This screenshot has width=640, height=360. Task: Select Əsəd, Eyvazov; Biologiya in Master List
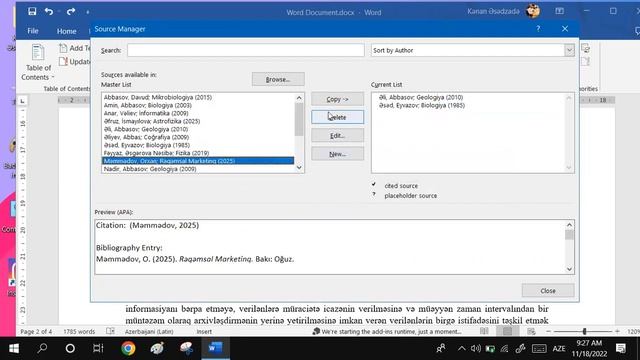(x=198, y=145)
